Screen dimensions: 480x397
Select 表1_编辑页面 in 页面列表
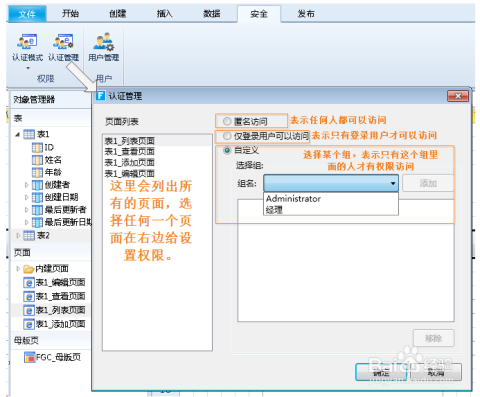coord(157,173)
